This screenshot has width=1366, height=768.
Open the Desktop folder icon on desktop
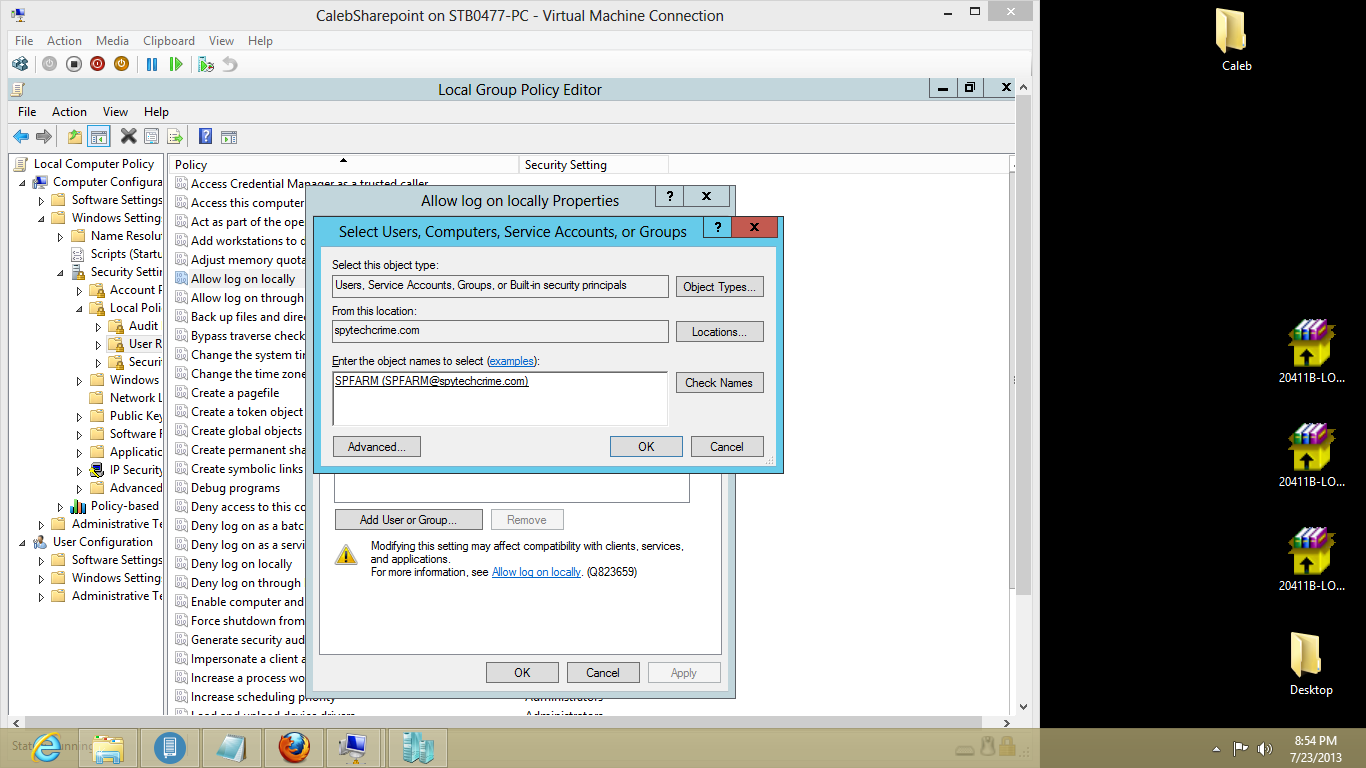[1310, 664]
